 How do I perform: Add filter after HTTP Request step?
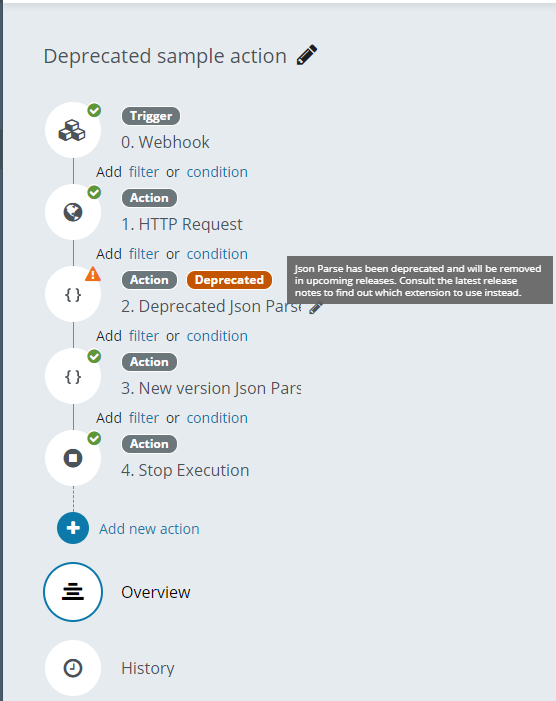coord(144,254)
